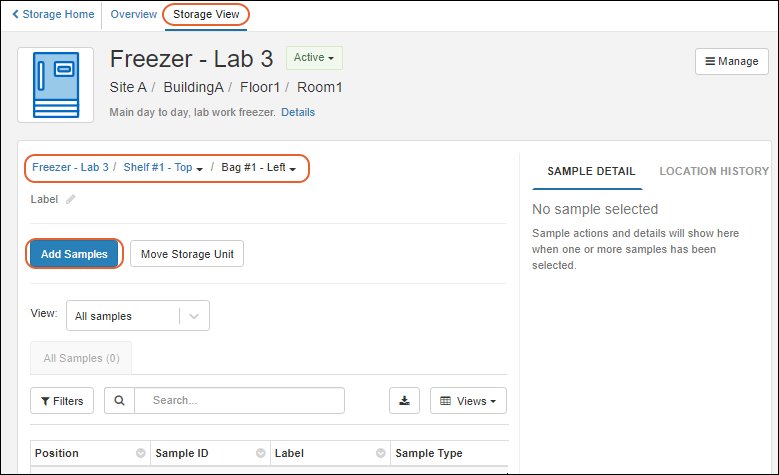This screenshot has height=475, width=779.
Task: Click the download samples icon button
Action: 404,401
